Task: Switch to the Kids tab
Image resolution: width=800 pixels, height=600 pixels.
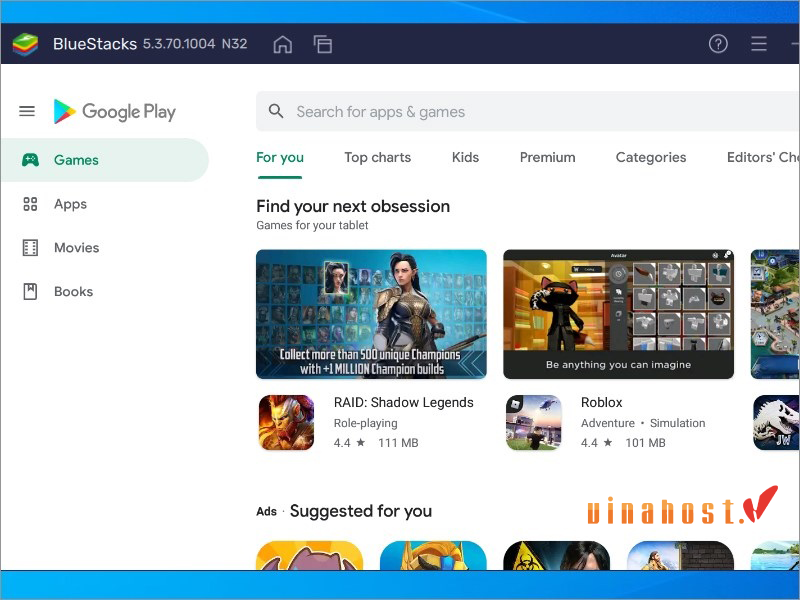Action: click(x=465, y=158)
